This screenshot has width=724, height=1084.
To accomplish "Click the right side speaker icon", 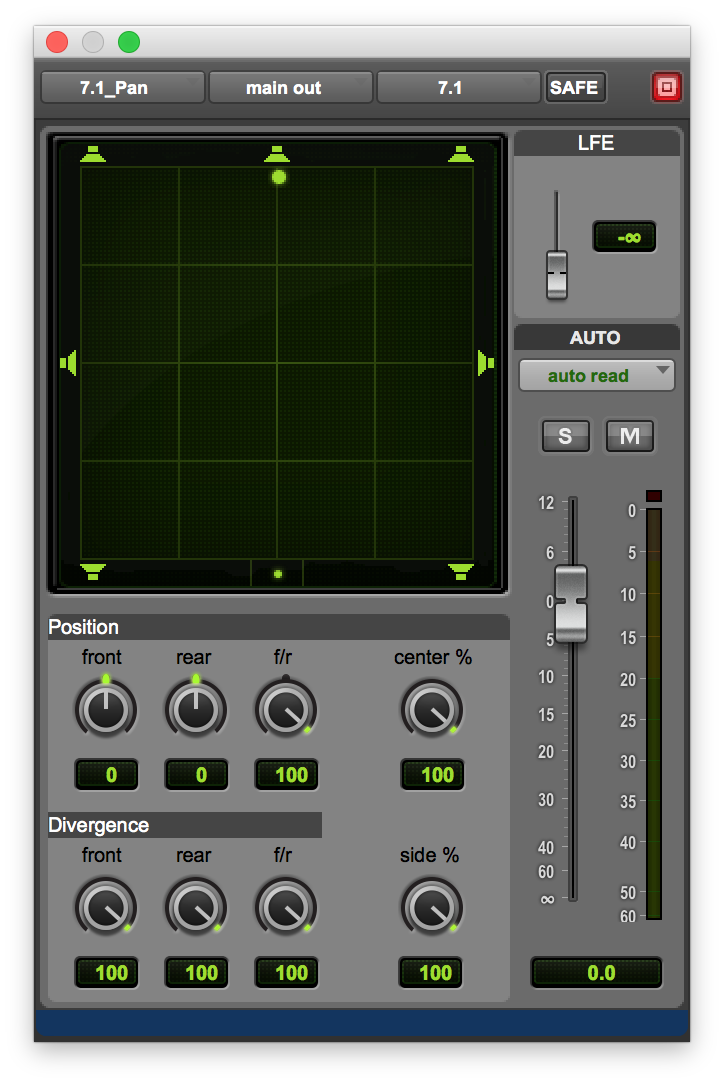I will tap(486, 362).
